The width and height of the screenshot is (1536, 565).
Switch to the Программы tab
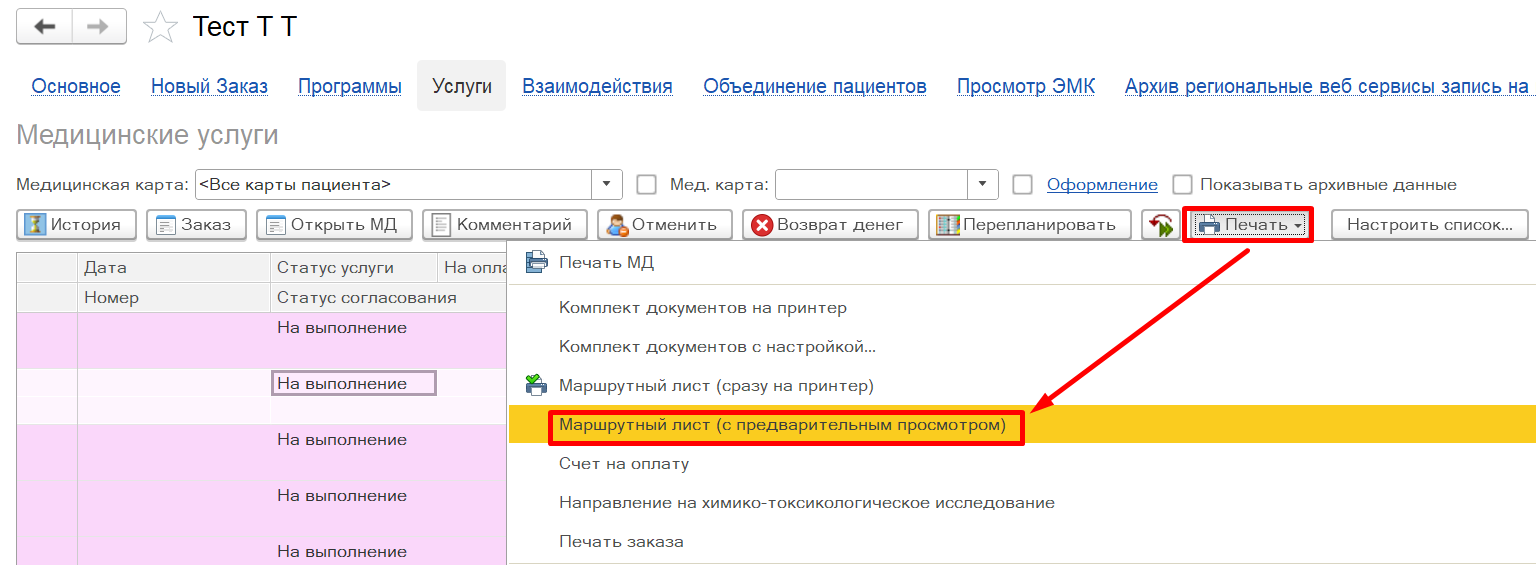coord(350,86)
